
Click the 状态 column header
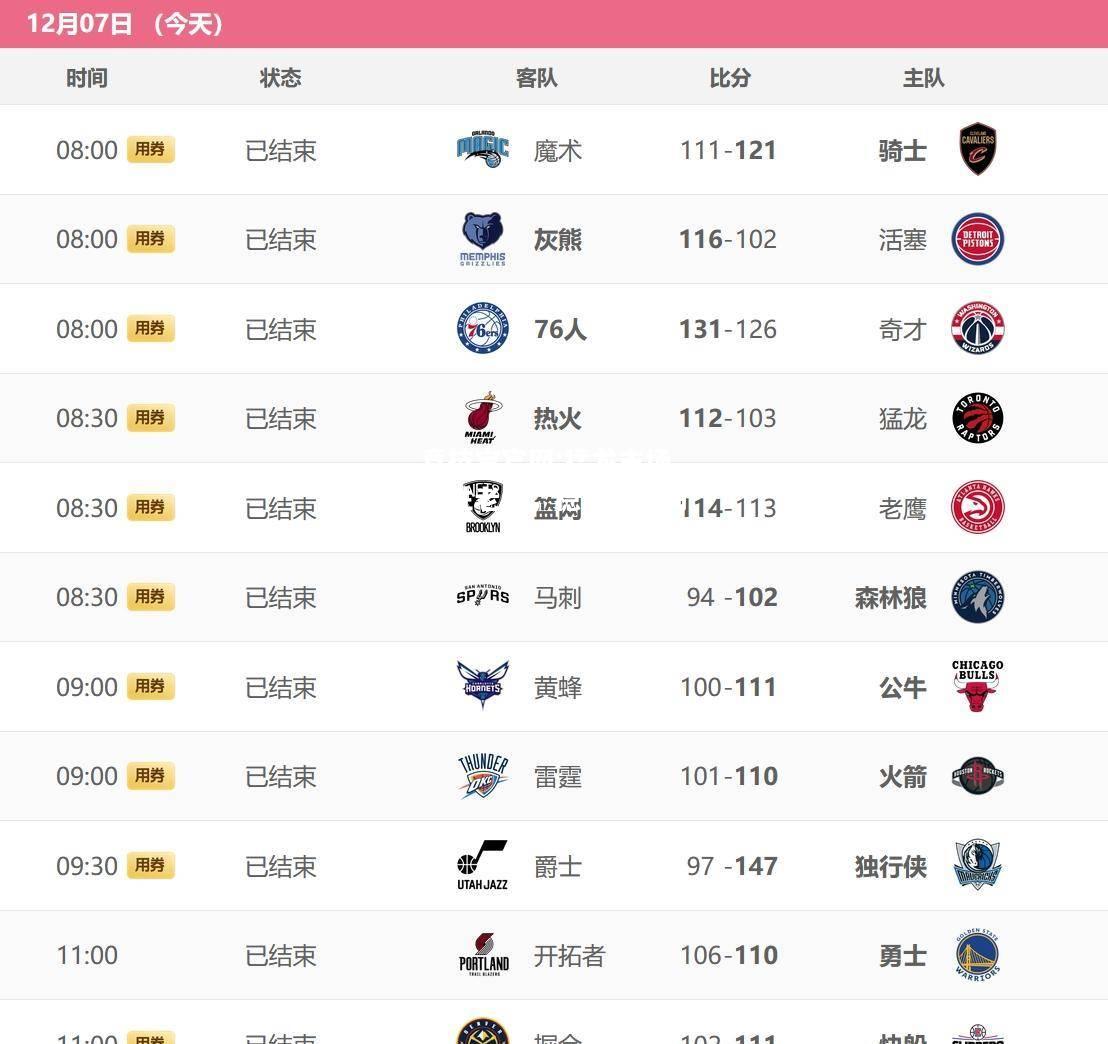281,78
